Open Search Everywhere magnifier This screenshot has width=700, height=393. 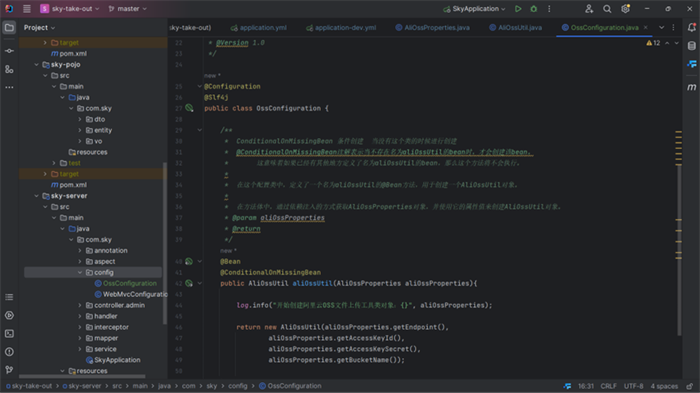point(607,8)
